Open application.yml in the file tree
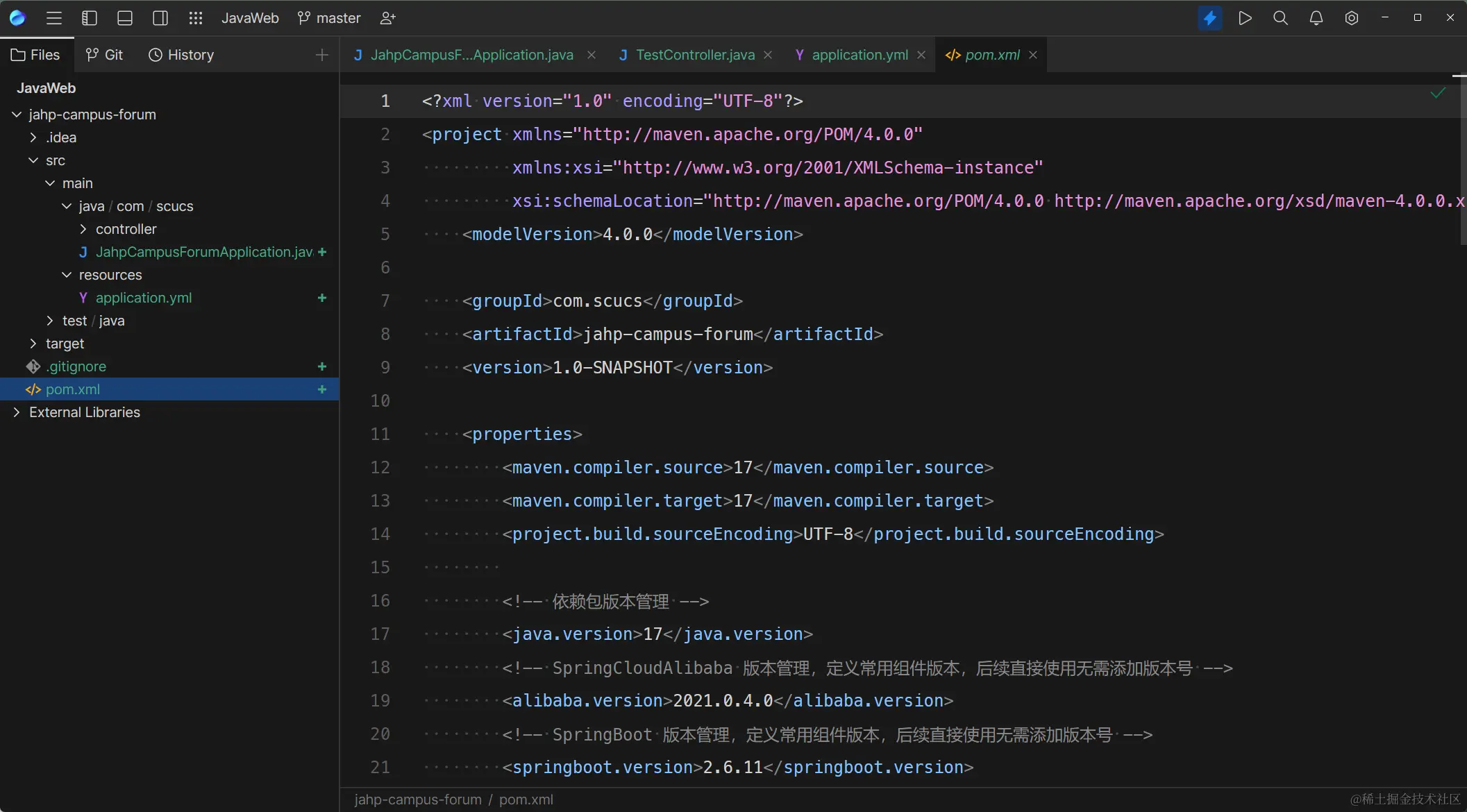The image size is (1467, 812). [143, 298]
